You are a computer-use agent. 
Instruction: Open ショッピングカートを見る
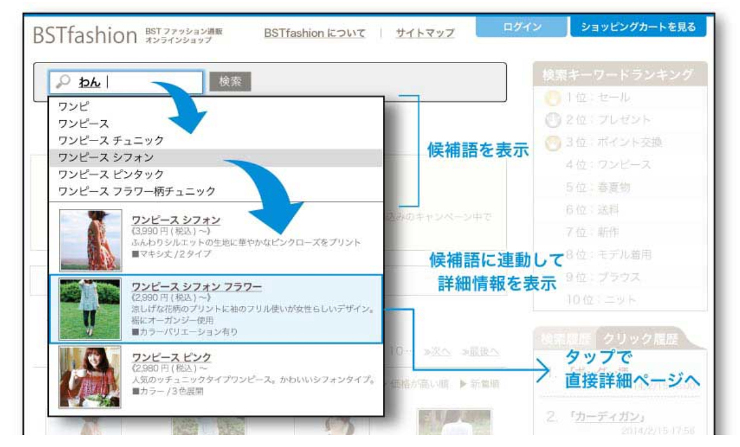[x=637, y=27]
